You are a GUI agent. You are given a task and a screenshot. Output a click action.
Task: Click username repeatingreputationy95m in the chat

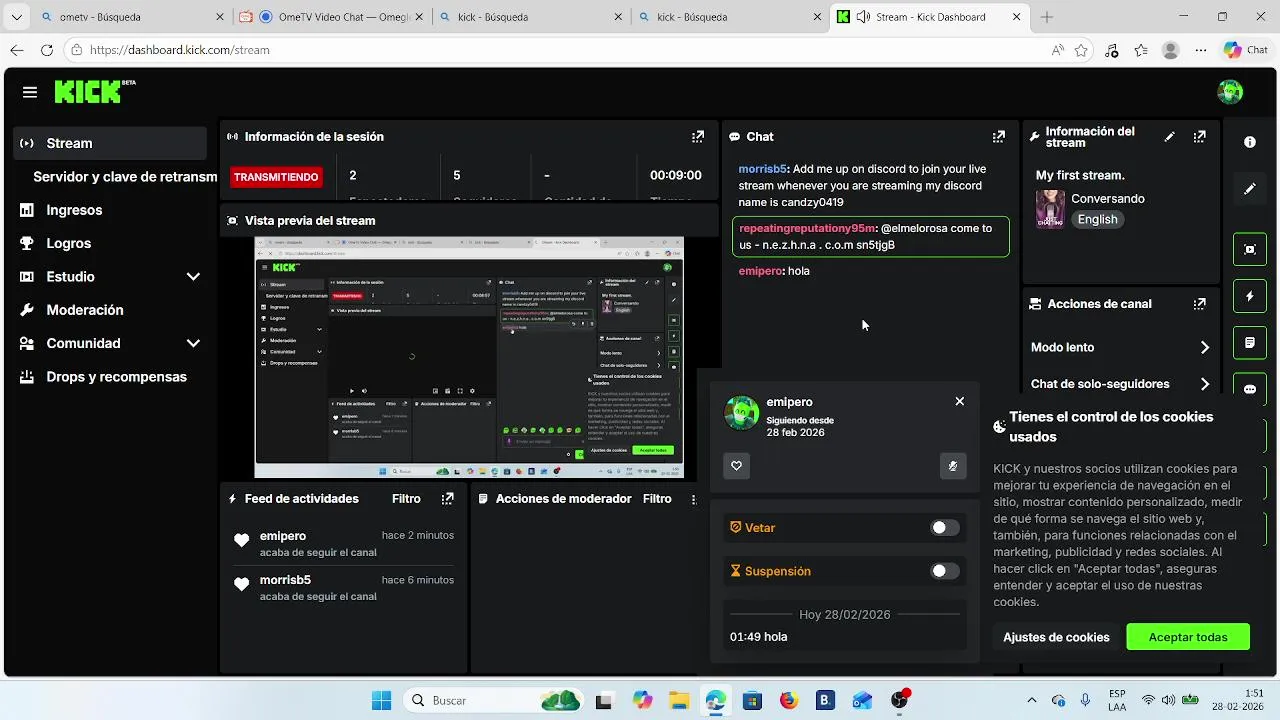point(807,228)
